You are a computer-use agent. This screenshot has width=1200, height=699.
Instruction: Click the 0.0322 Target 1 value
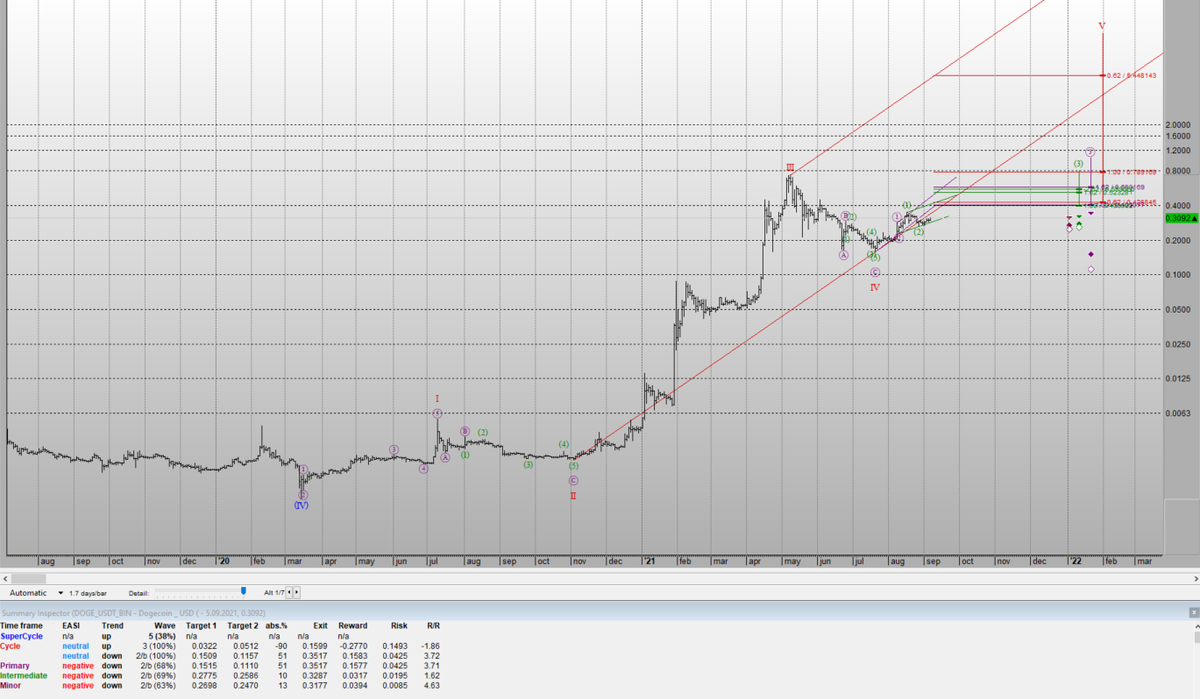[x=205, y=645]
